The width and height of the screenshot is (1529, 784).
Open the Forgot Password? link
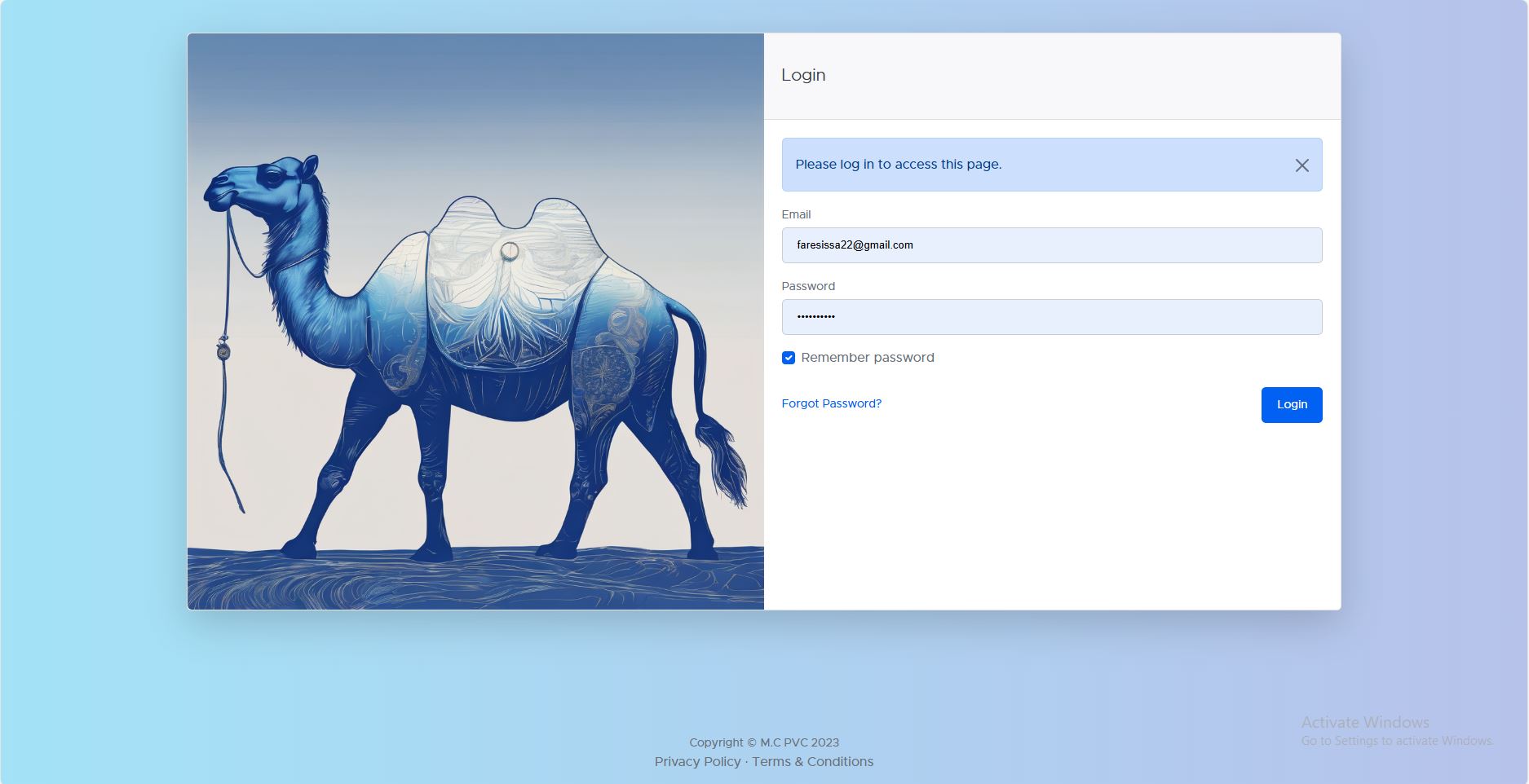click(x=831, y=403)
